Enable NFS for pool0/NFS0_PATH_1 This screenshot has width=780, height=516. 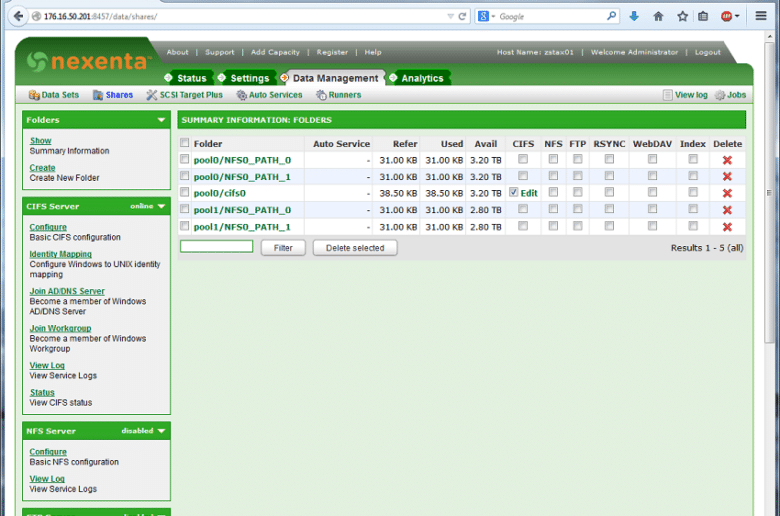tap(553, 176)
